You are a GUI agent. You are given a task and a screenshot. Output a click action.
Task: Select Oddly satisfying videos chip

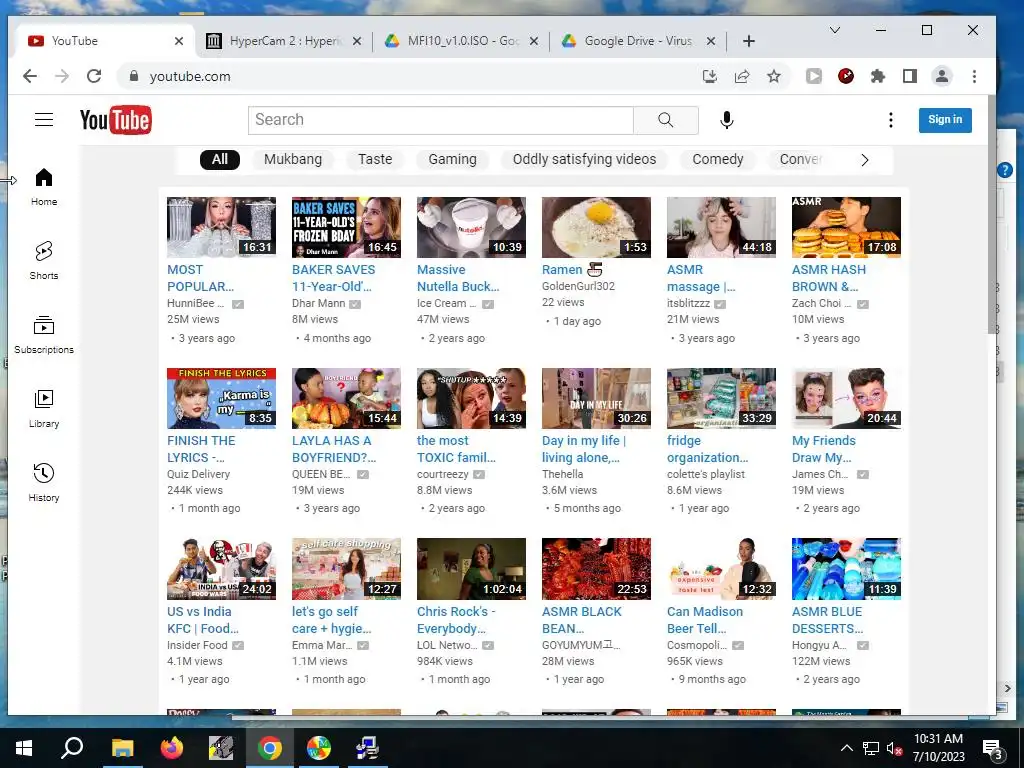[x=584, y=159]
